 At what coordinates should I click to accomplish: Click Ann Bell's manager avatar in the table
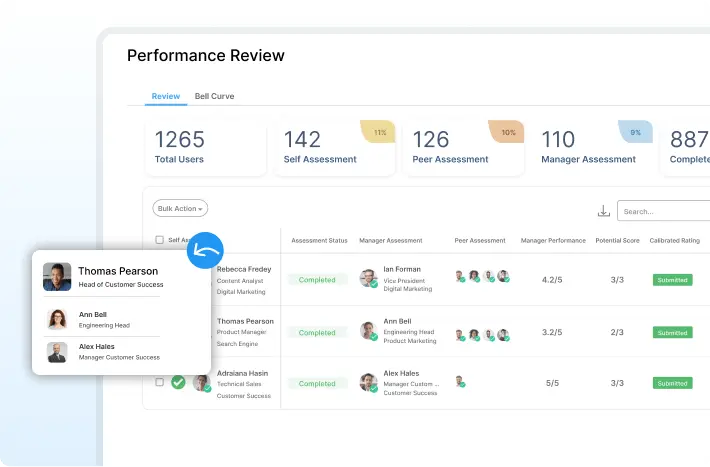(x=368, y=331)
